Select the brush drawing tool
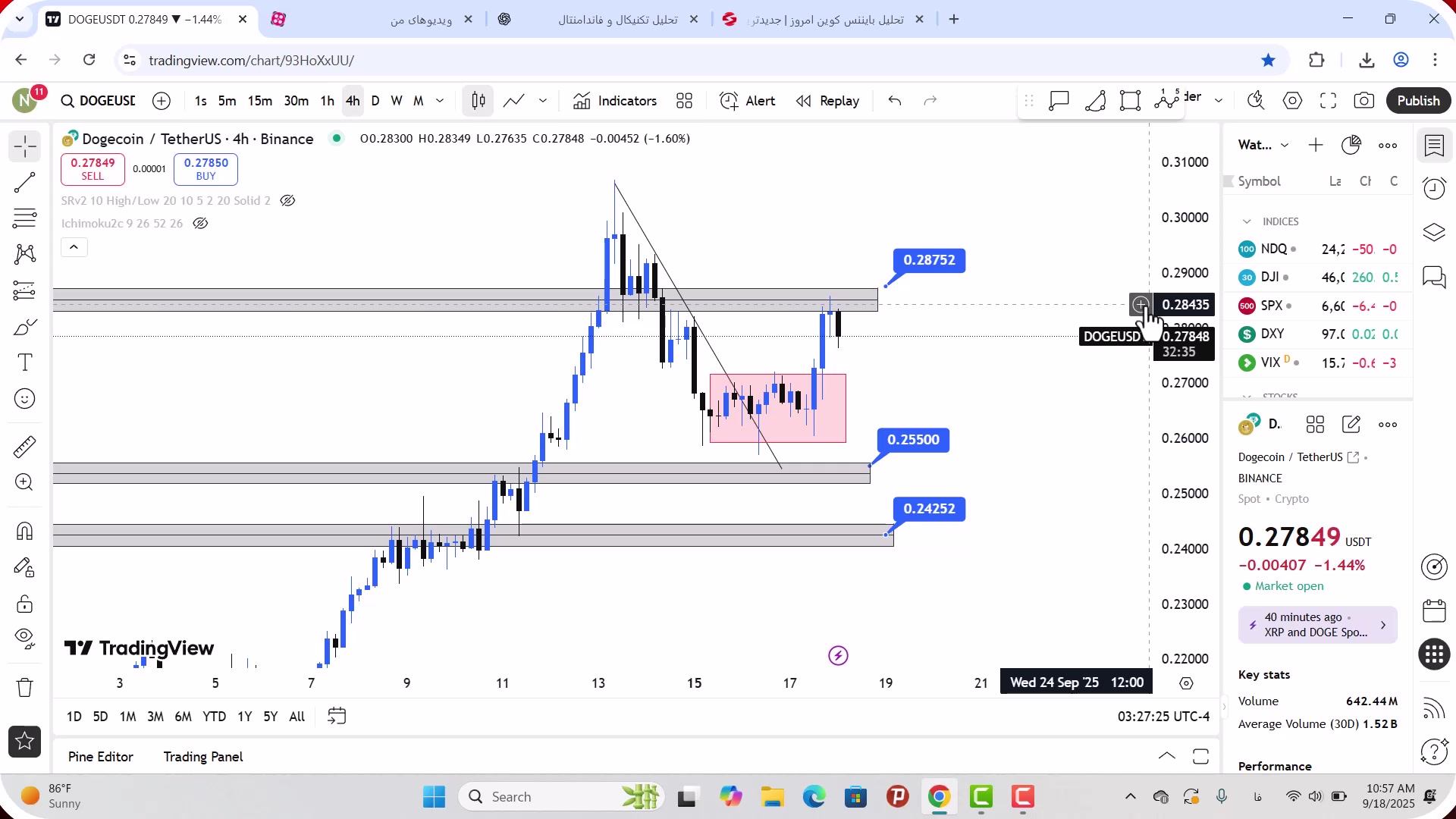 tap(25, 327)
